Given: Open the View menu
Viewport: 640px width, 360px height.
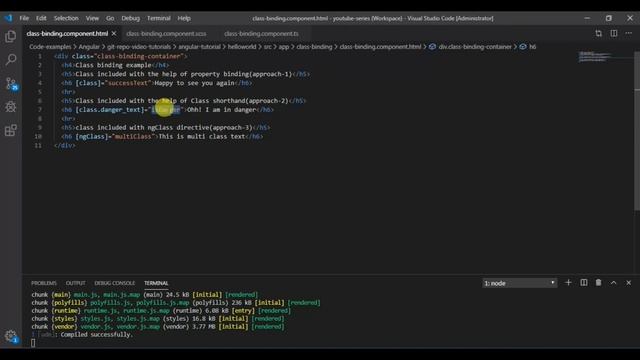Looking at the screenshot, I should pyautogui.click(x=92, y=18).
